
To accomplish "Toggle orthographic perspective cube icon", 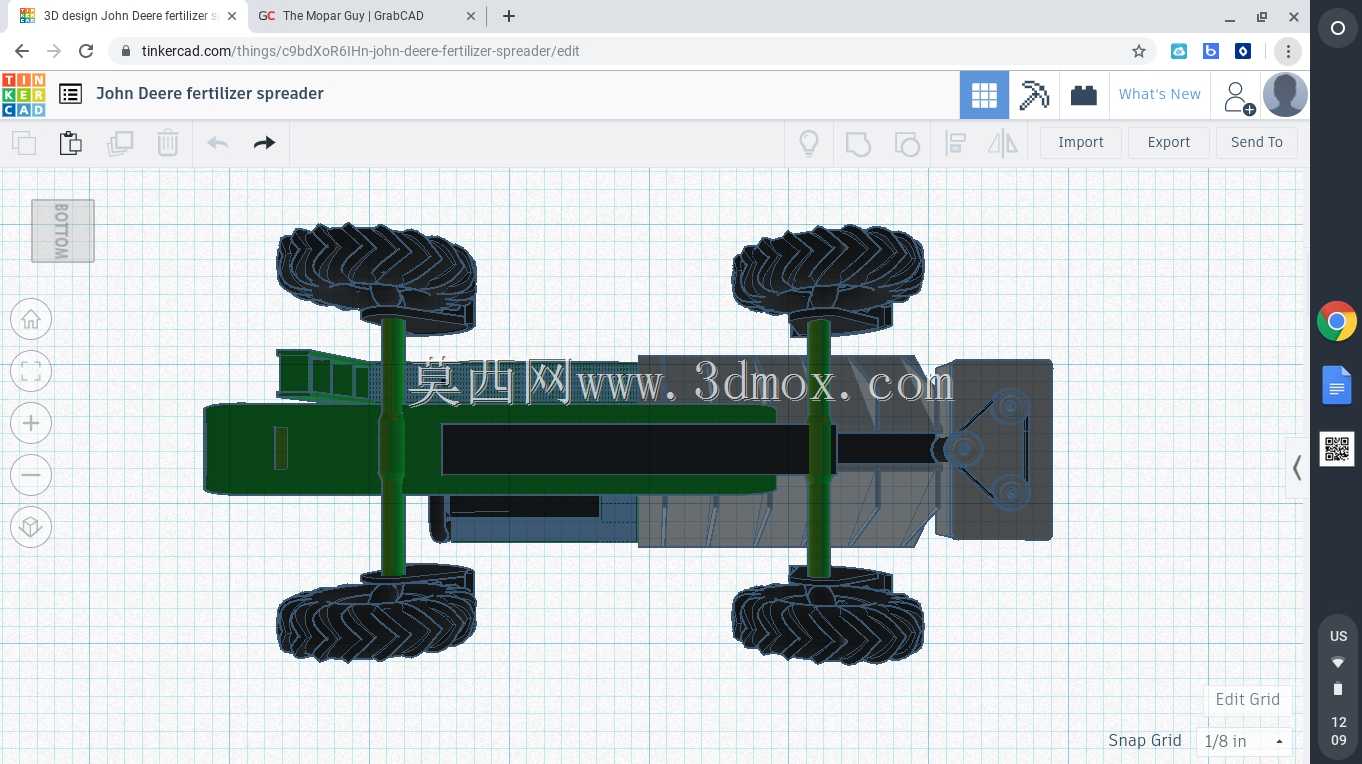I will tap(31, 526).
